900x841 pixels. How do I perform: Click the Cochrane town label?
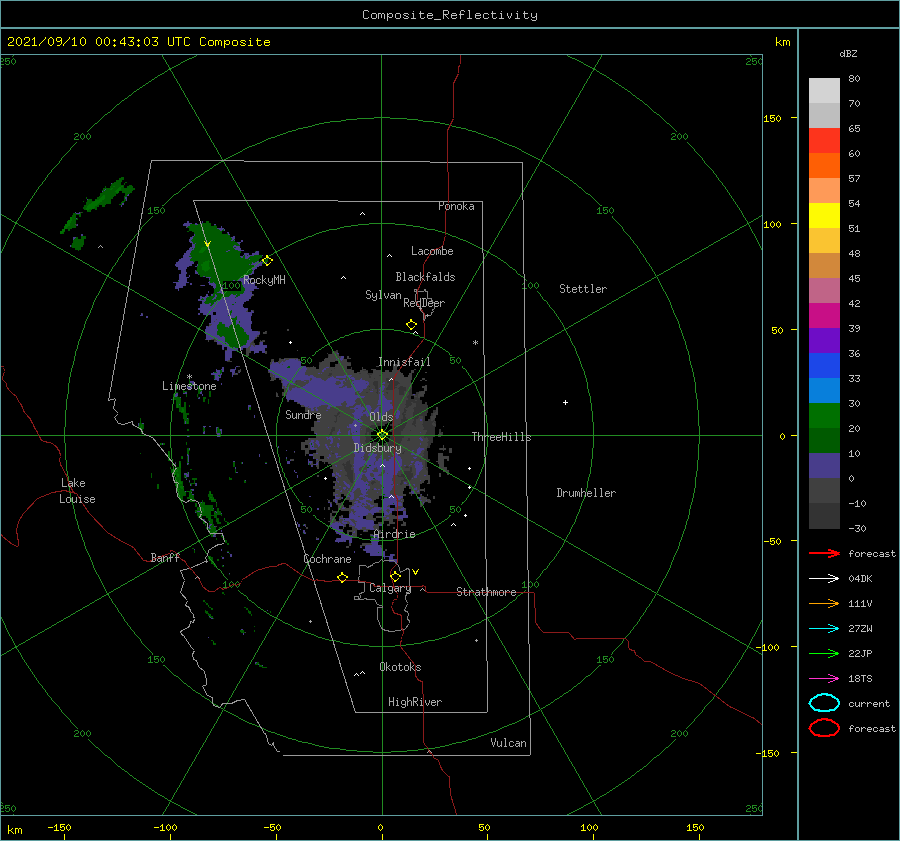point(327,559)
